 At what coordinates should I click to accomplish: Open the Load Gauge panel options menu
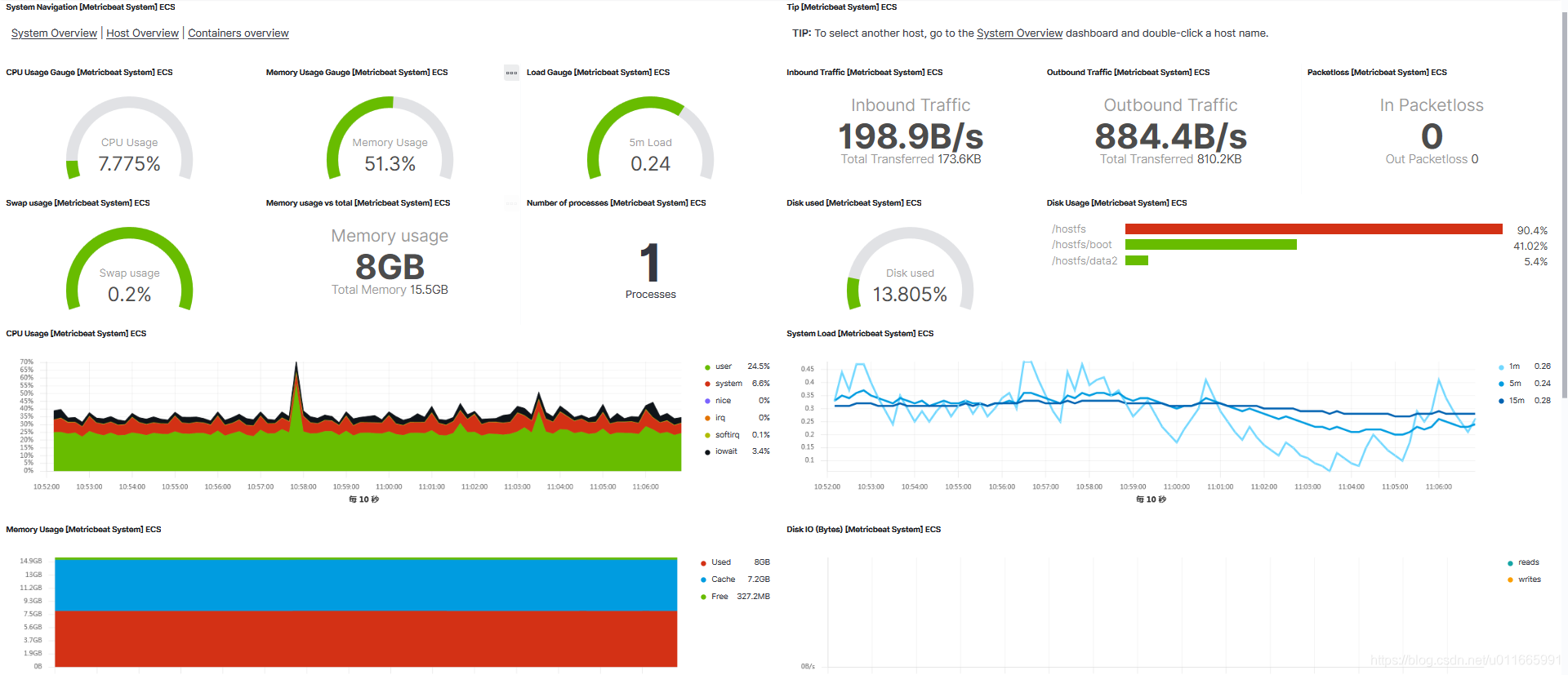coord(511,73)
